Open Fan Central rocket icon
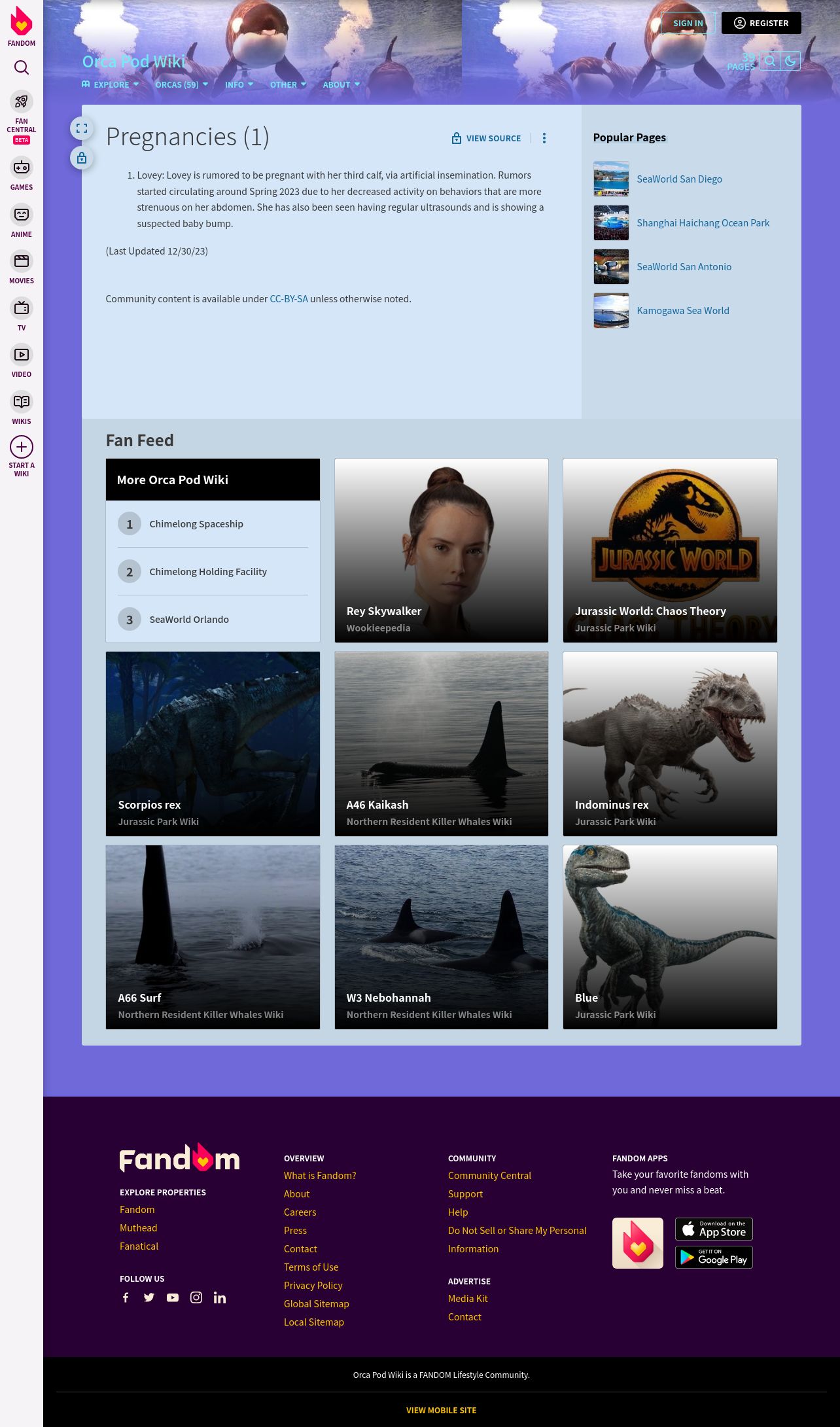 [22, 101]
